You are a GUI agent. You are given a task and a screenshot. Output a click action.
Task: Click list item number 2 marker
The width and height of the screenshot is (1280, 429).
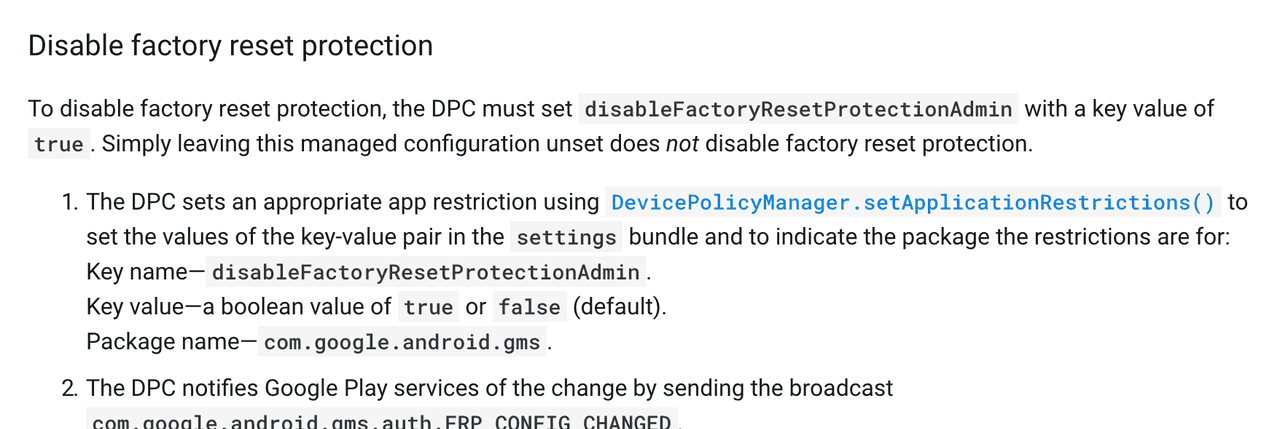pos(69,388)
